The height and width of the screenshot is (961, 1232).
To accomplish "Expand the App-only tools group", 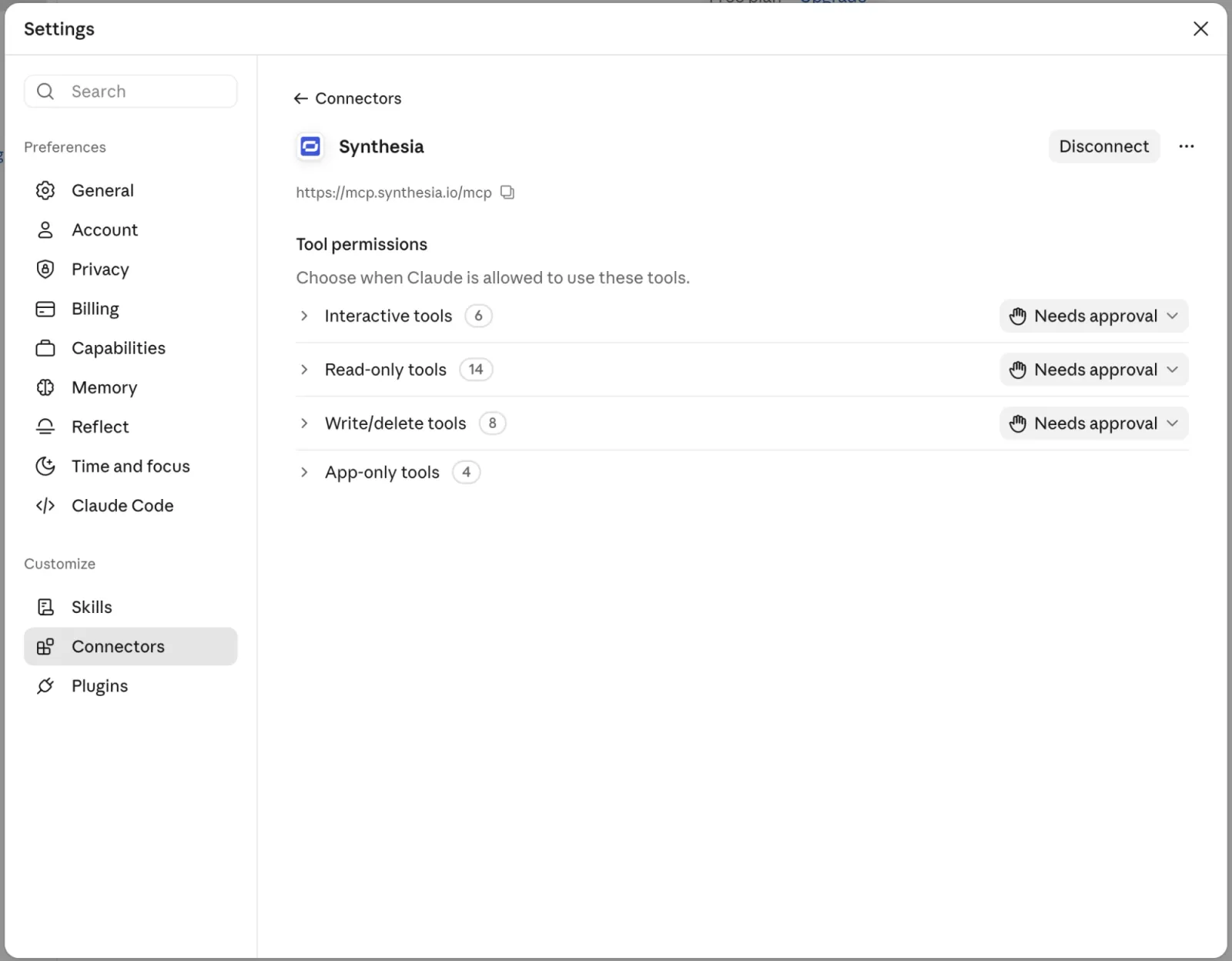I will point(304,472).
